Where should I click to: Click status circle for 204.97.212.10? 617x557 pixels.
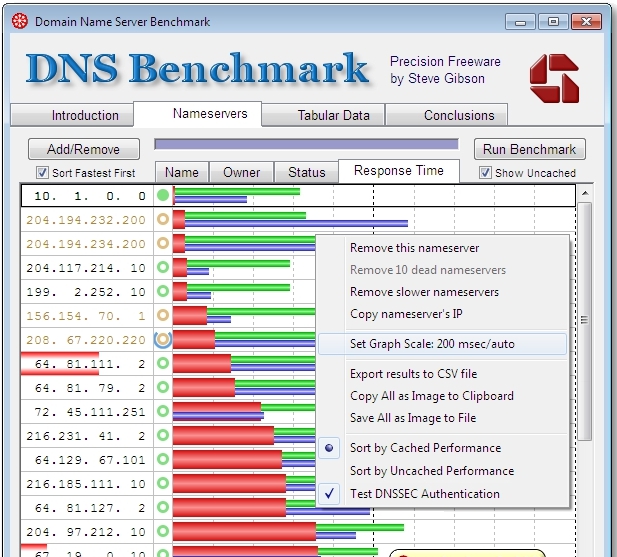pos(163,531)
